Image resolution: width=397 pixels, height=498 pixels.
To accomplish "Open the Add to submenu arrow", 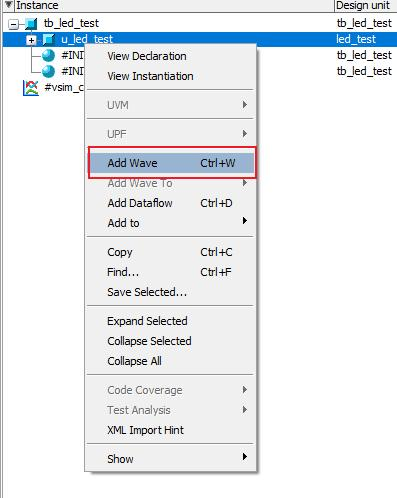I will pyautogui.click(x=245, y=220).
